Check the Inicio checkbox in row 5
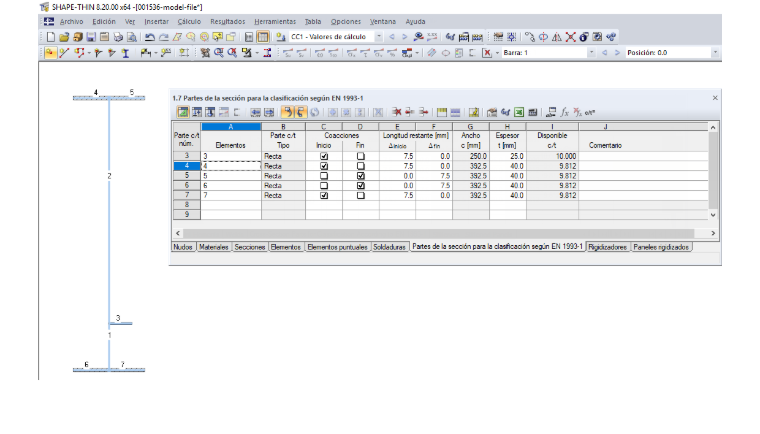 [324, 176]
